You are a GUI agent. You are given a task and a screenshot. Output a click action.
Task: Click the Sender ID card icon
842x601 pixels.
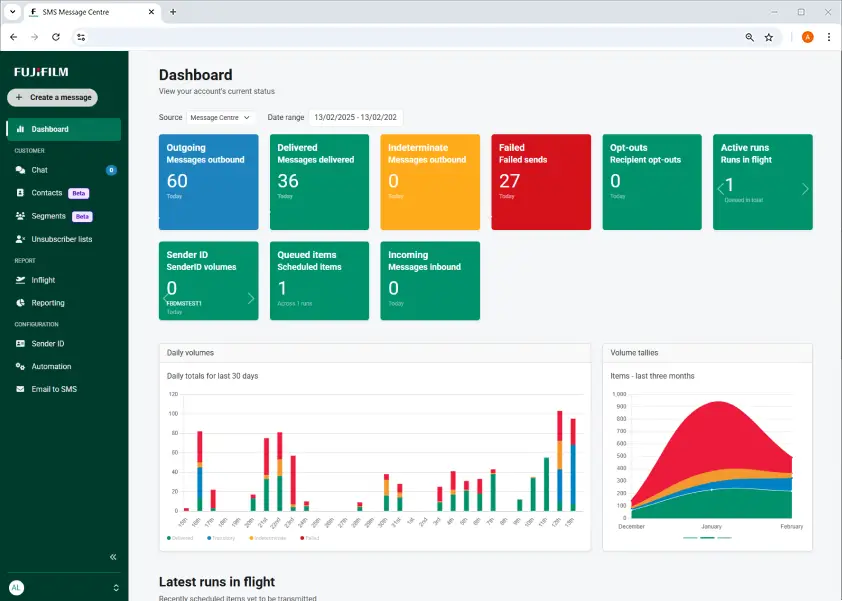click(21, 343)
